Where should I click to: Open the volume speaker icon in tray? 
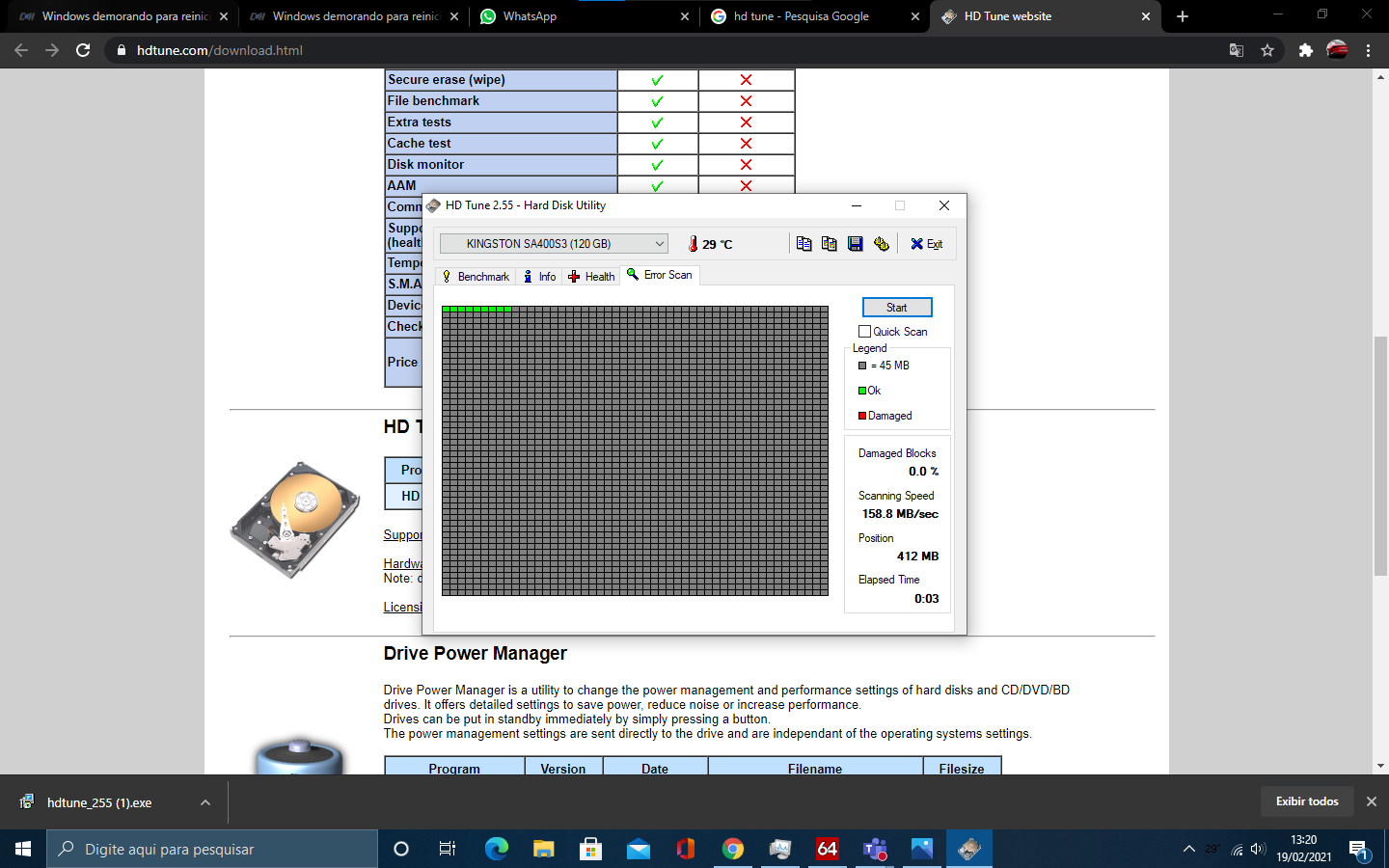click(1258, 849)
